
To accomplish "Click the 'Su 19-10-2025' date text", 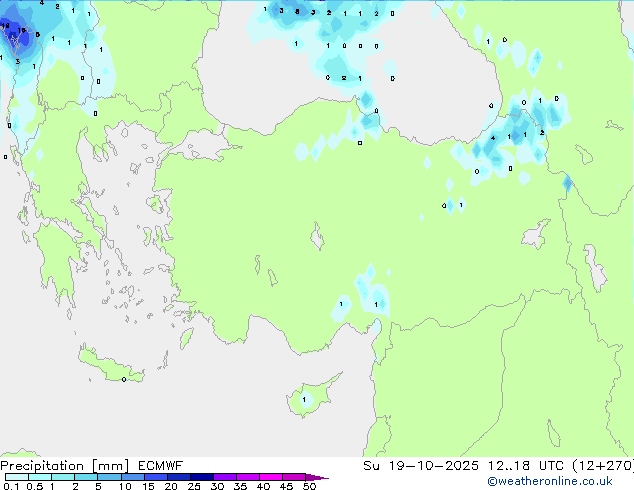I will 421,466.
